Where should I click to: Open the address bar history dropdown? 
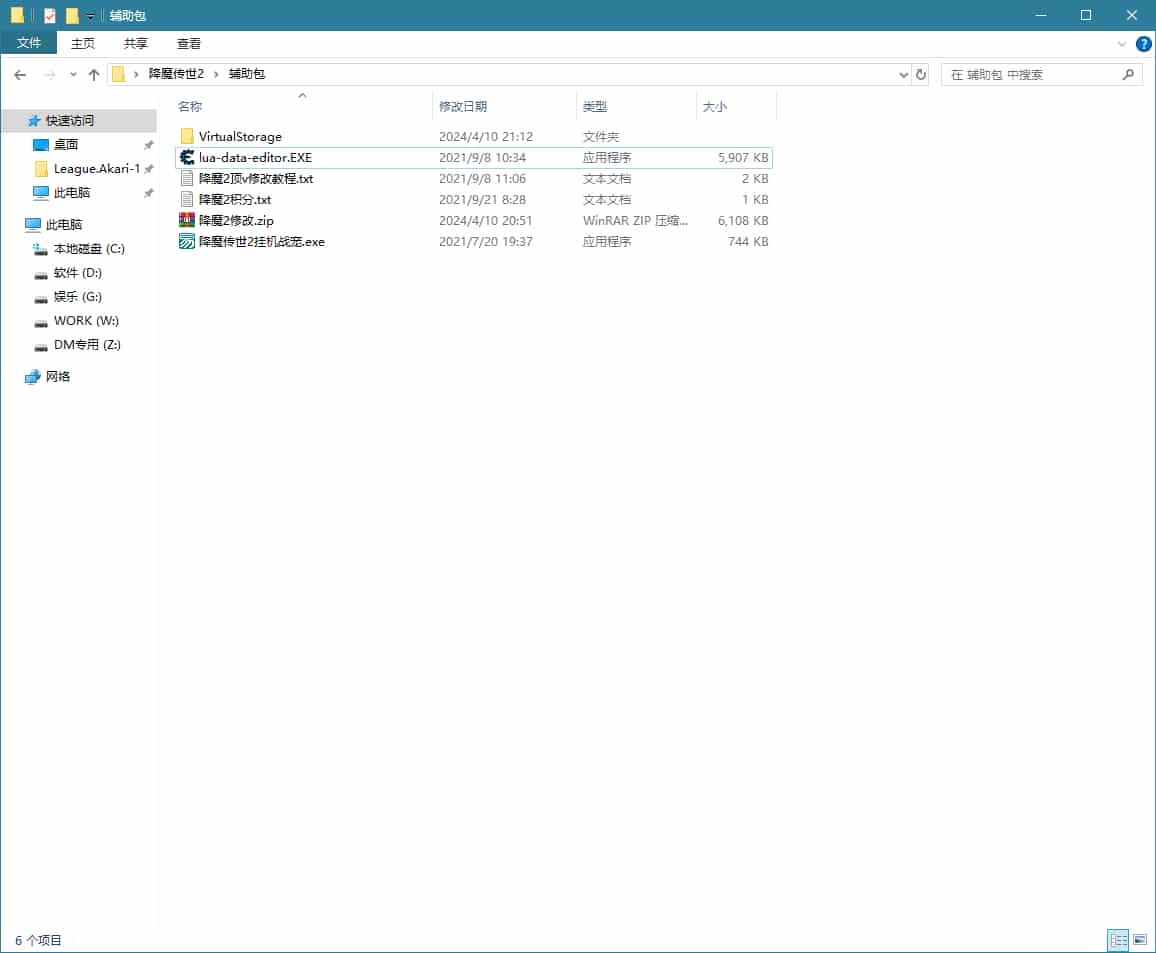click(903, 75)
